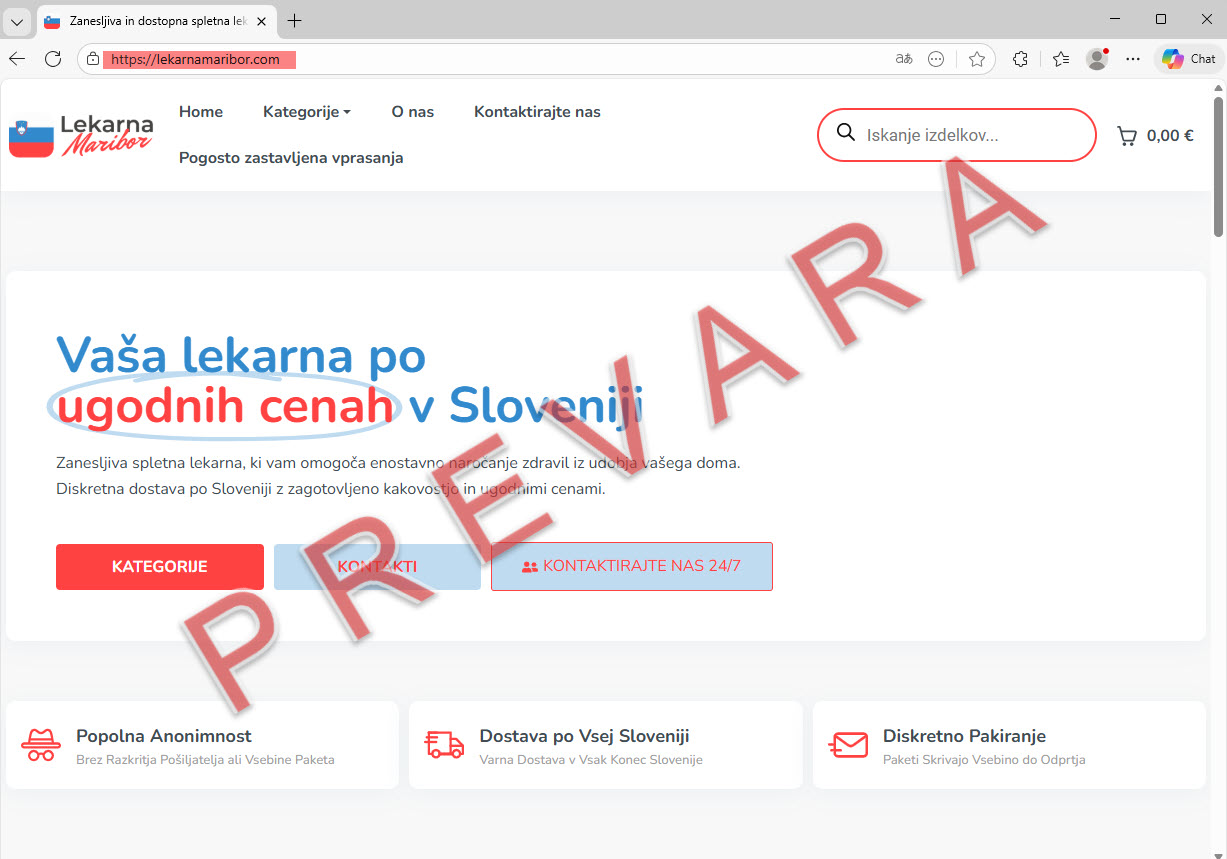Click the Lekarna Maribor logo
The height and width of the screenshot is (859, 1227).
[x=81, y=136]
